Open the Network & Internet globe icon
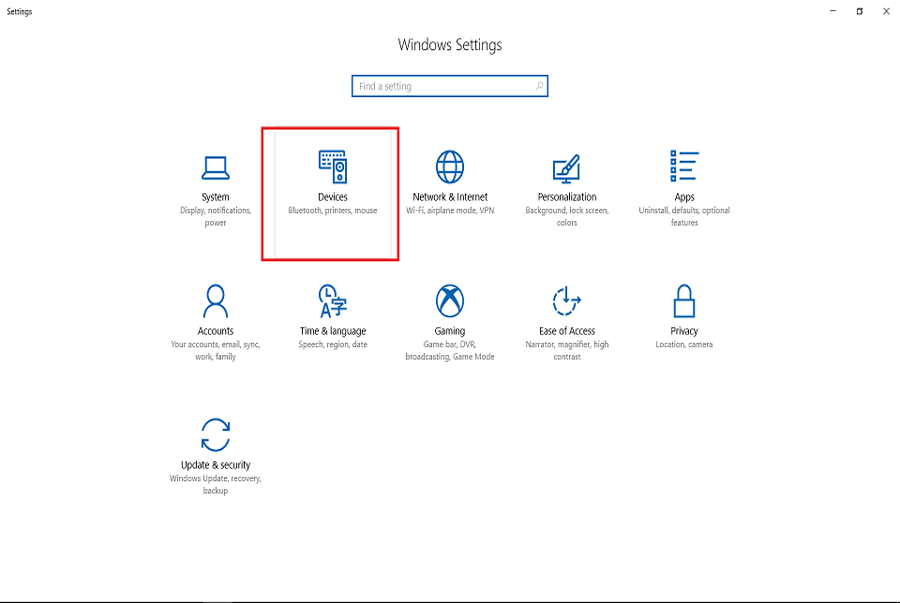This screenshot has width=900, height=603. pyautogui.click(x=450, y=167)
